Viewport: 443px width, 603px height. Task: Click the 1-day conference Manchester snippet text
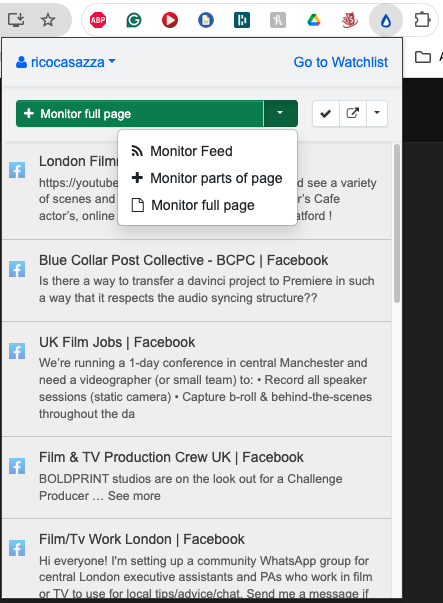pos(205,388)
